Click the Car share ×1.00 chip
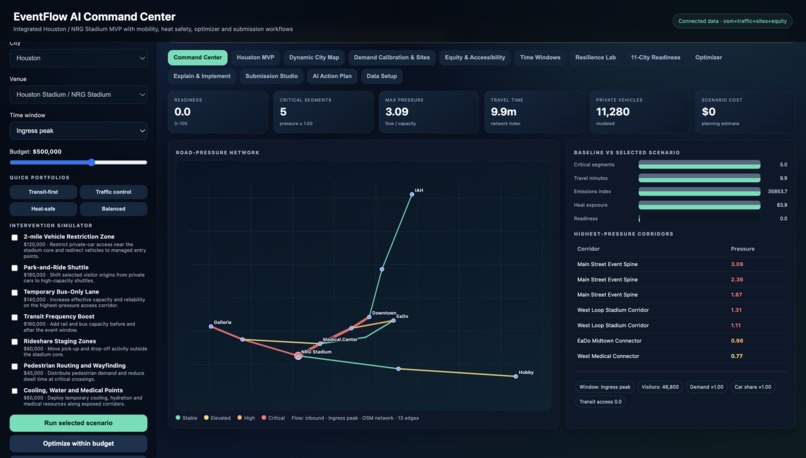Viewport: 806px width, 458px height. (x=753, y=387)
